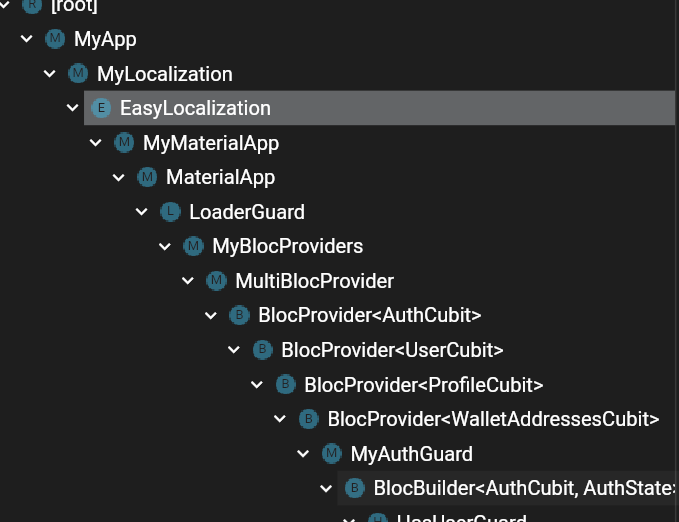Collapse the BlocProvider<WalletAddressesCubit> chevron

pos(280,419)
